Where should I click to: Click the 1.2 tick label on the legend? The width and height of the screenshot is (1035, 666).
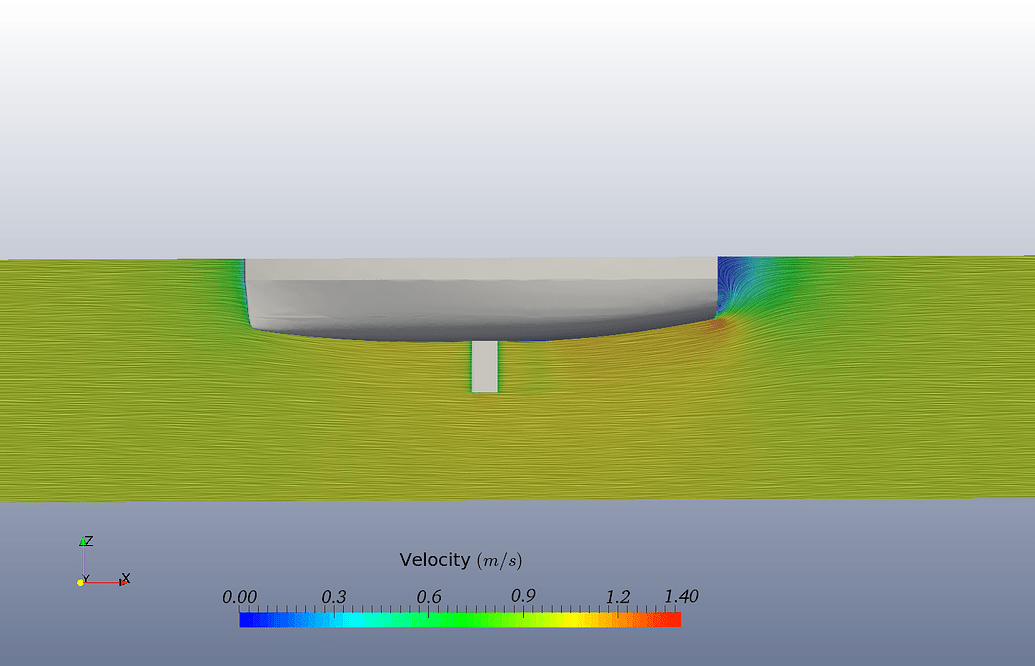[620, 594]
